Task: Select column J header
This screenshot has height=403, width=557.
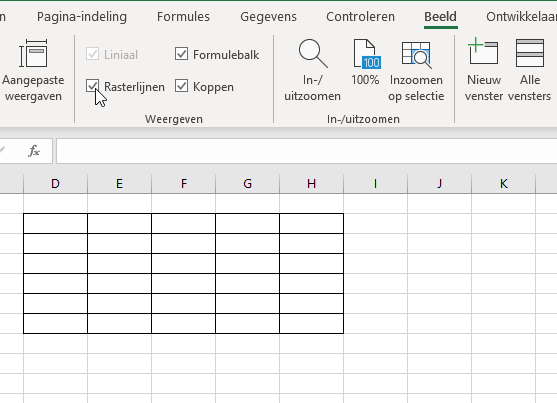Action: pos(439,184)
